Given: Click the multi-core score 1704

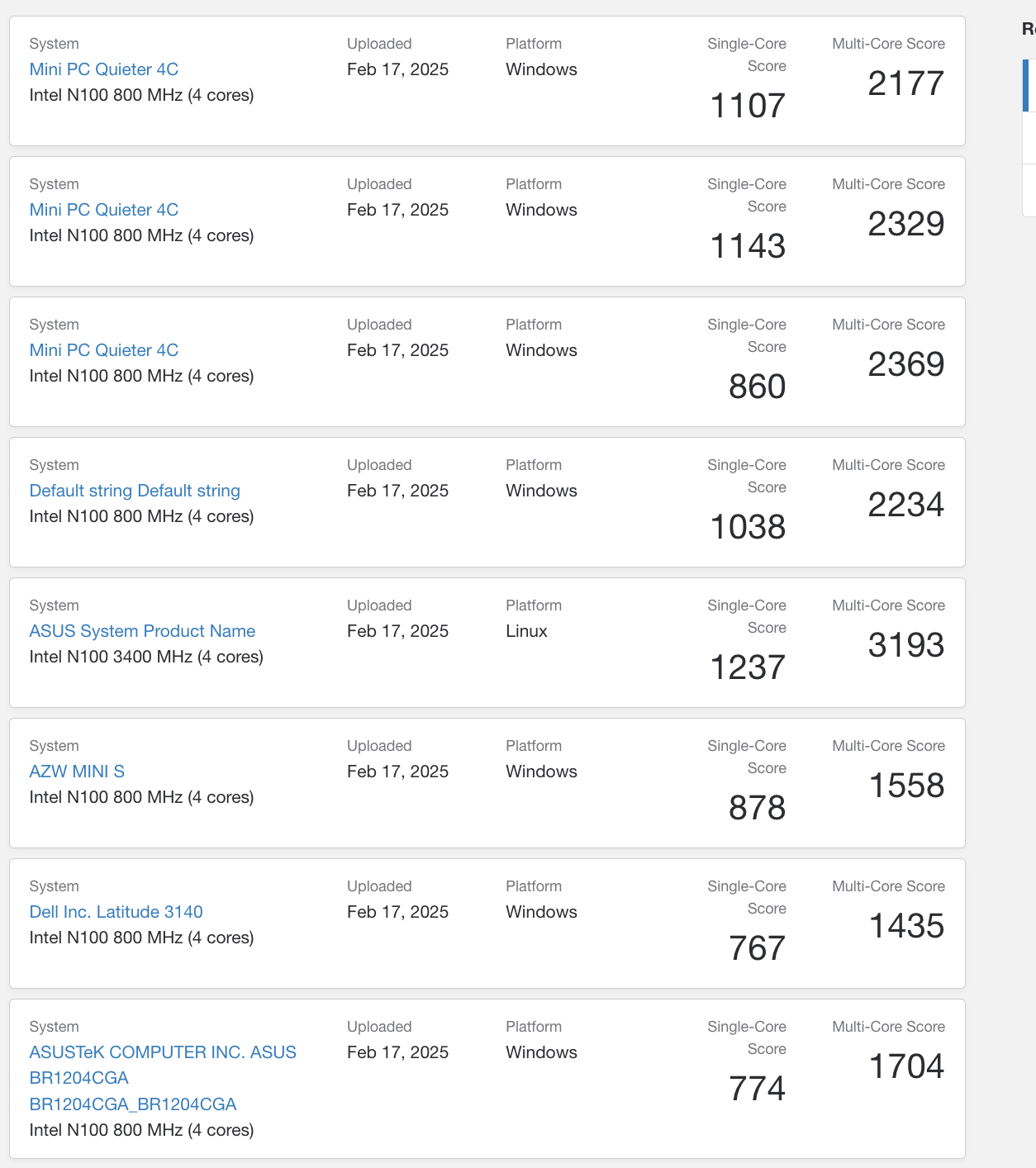Looking at the screenshot, I should pos(906,1066).
